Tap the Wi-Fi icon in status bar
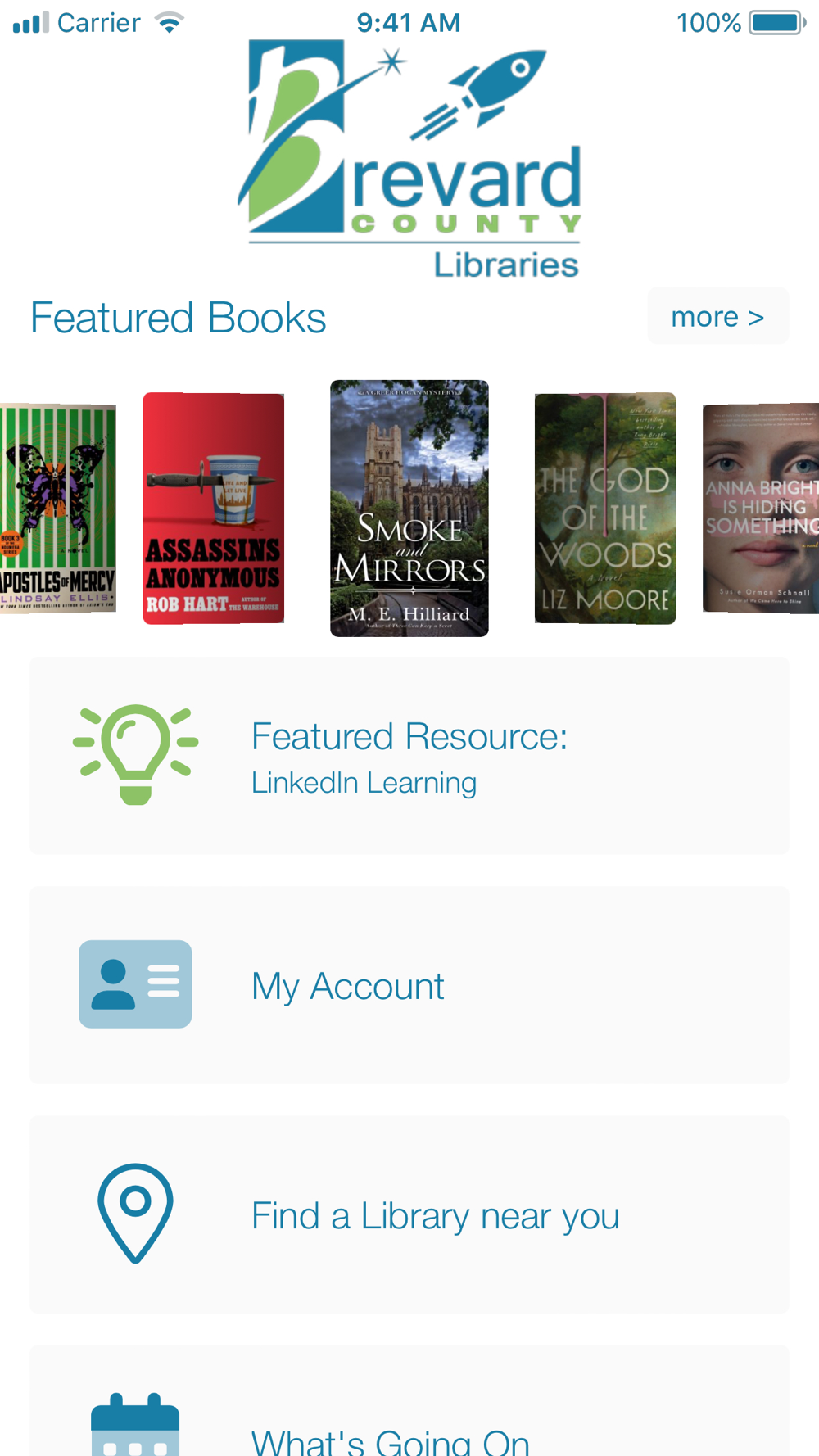 [170, 23]
